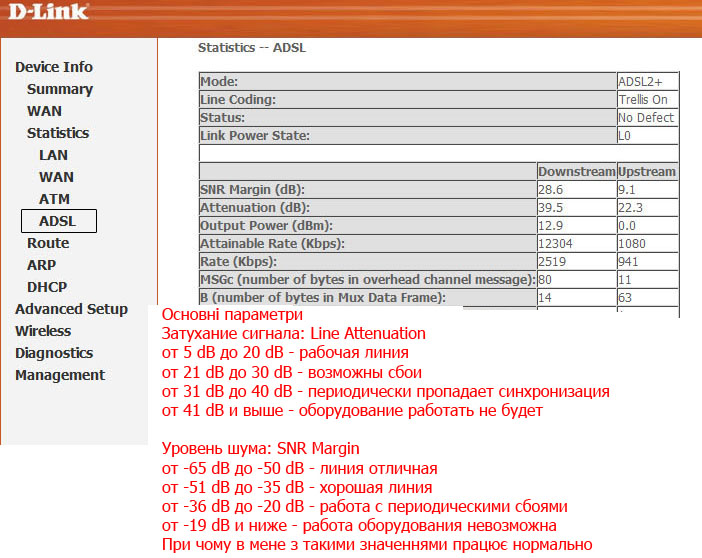Viewport: 702px width, 558px height.
Task: Click the line 'от 5 dB до 20 dB - рабочая линия'
Action: click(285, 353)
